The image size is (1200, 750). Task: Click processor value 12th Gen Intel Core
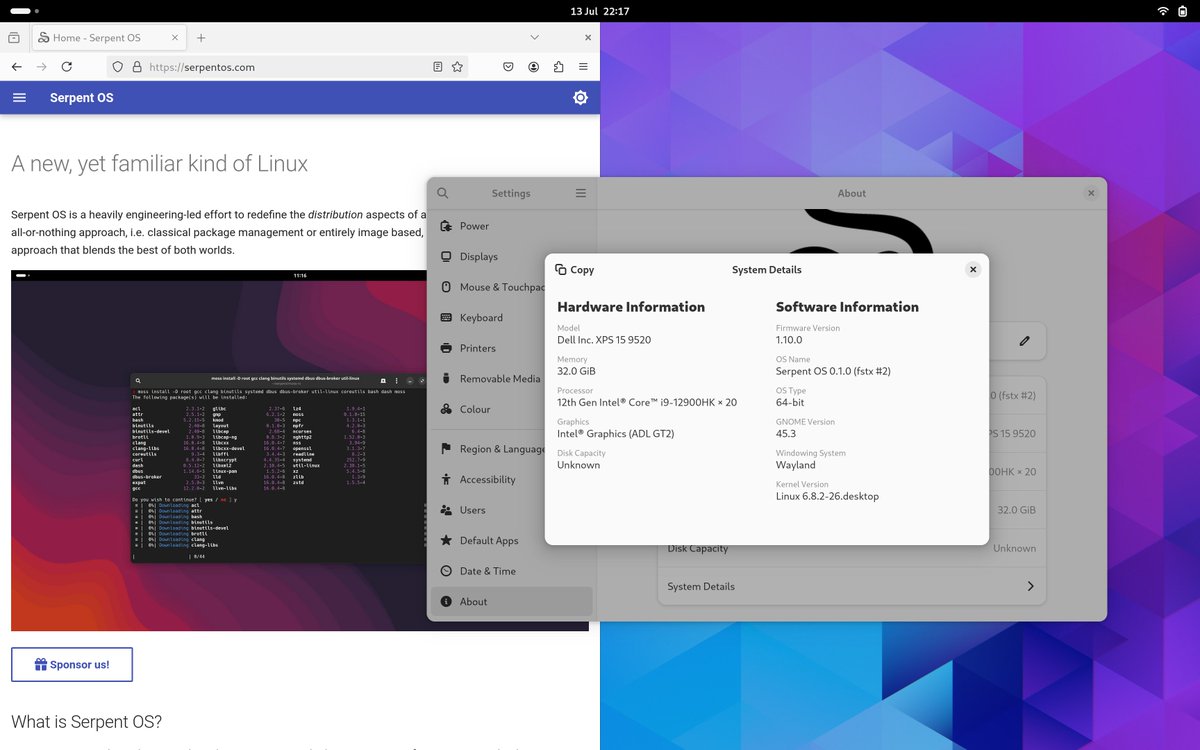(x=647, y=402)
